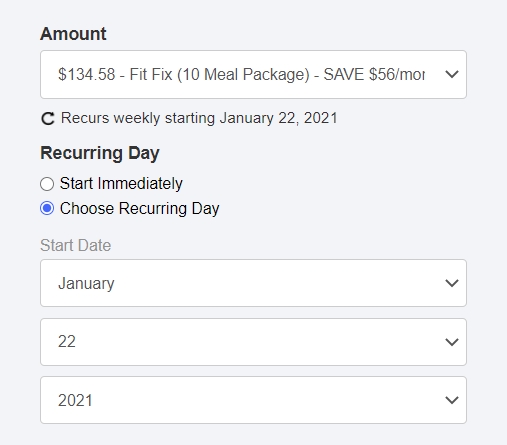Click the Recurs weekly starting January 22 text
This screenshot has width=507, height=445.
point(199,118)
